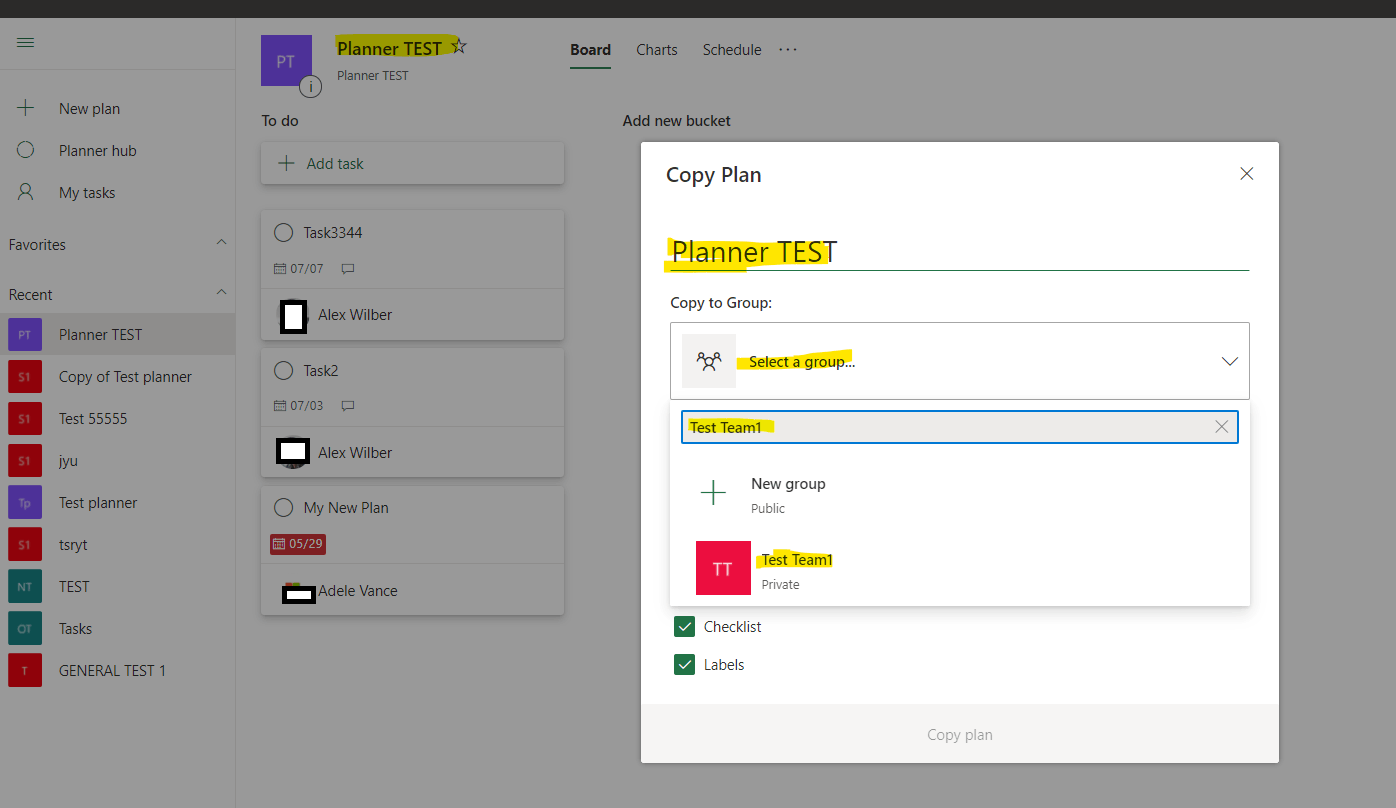
Task: Click Add new bucket
Action: tap(676, 121)
